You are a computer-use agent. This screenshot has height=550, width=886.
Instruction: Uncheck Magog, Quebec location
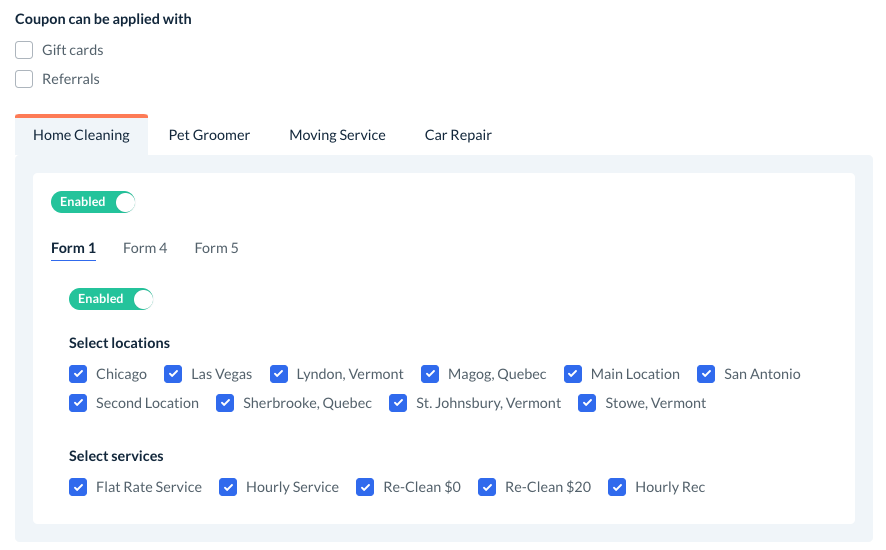click(x=430, y=374)
